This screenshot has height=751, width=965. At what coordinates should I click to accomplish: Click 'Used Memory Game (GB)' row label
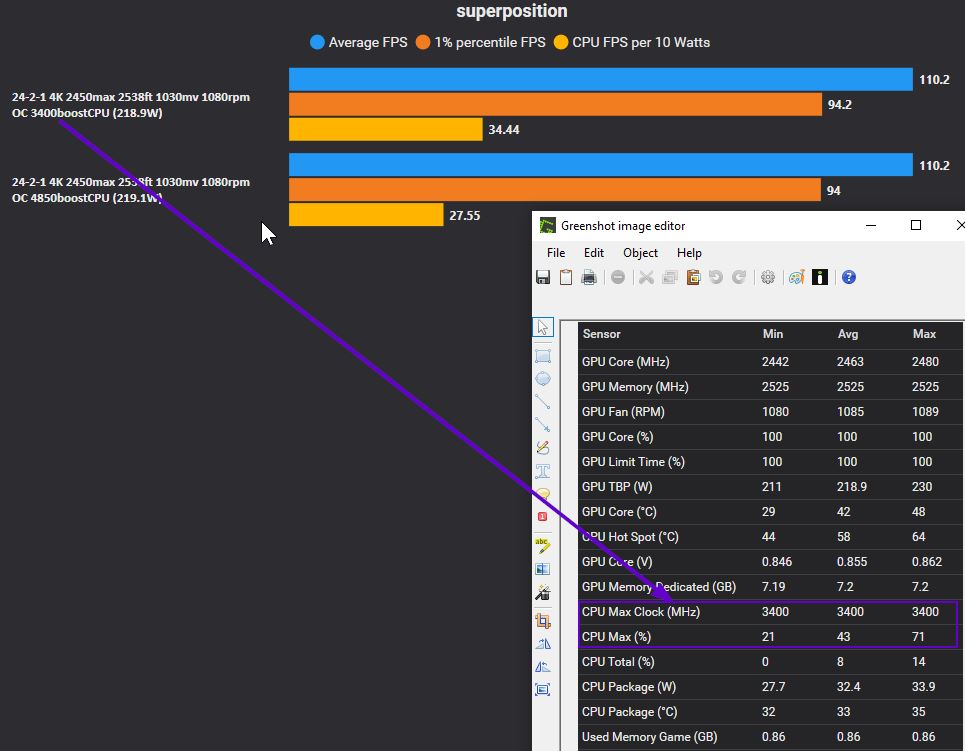pyautogui.click(x=649, y=737)
